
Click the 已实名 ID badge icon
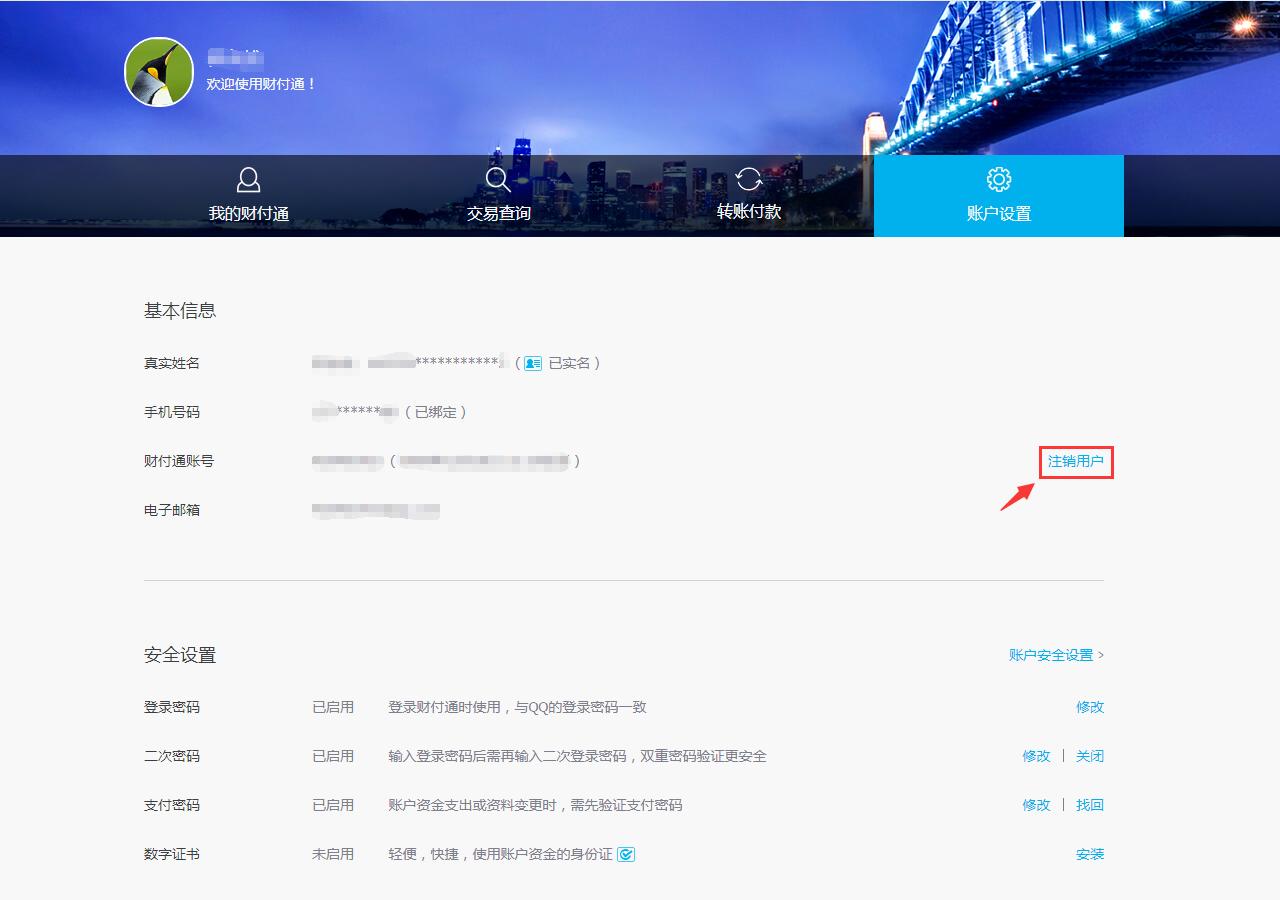pyautogui.click(x=531, y=362)
